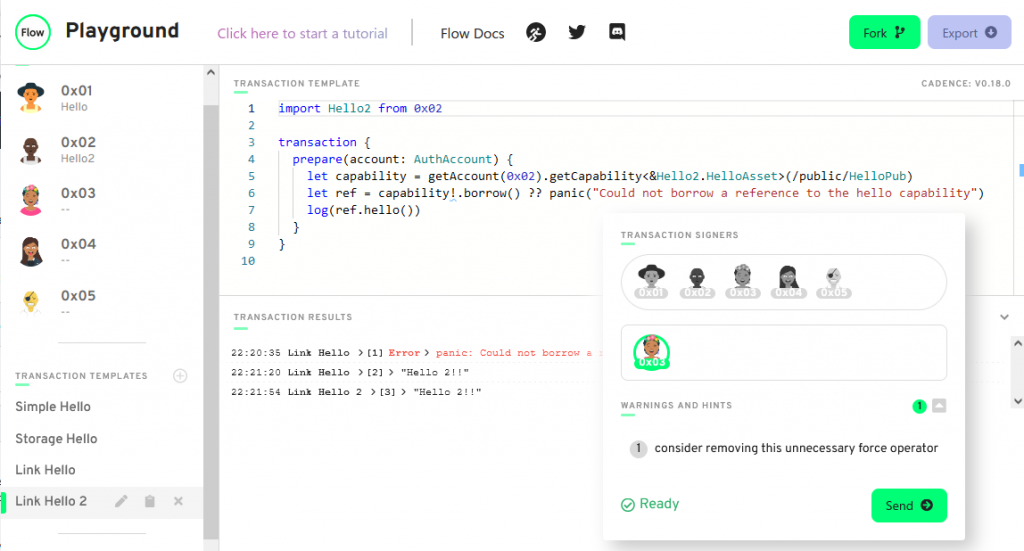
Task: Collapse the transaction results panel
Action: (x=1004, y=317)
